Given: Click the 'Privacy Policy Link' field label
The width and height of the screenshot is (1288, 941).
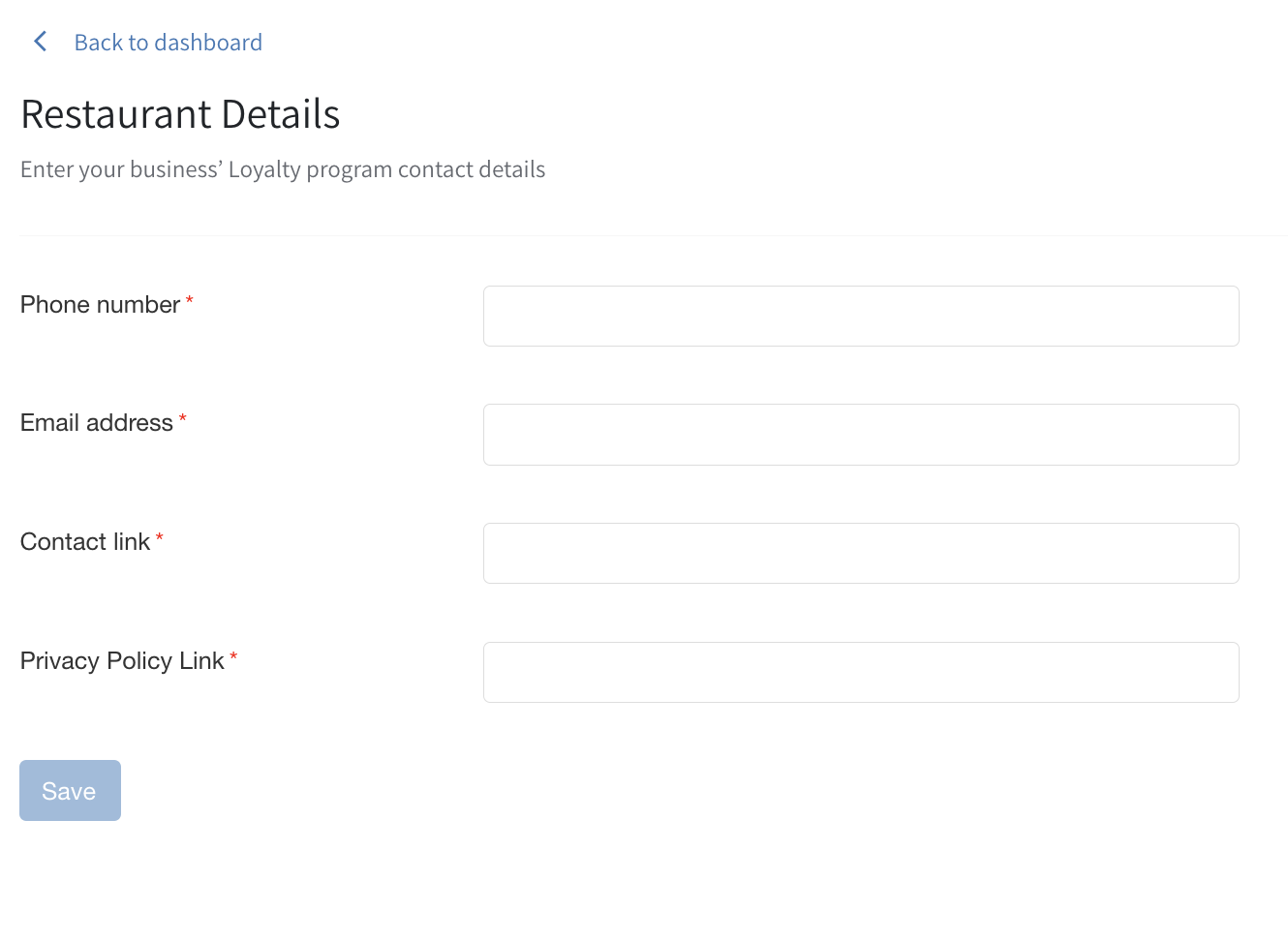Looking at the screenshot, I should tap(122, 661).
